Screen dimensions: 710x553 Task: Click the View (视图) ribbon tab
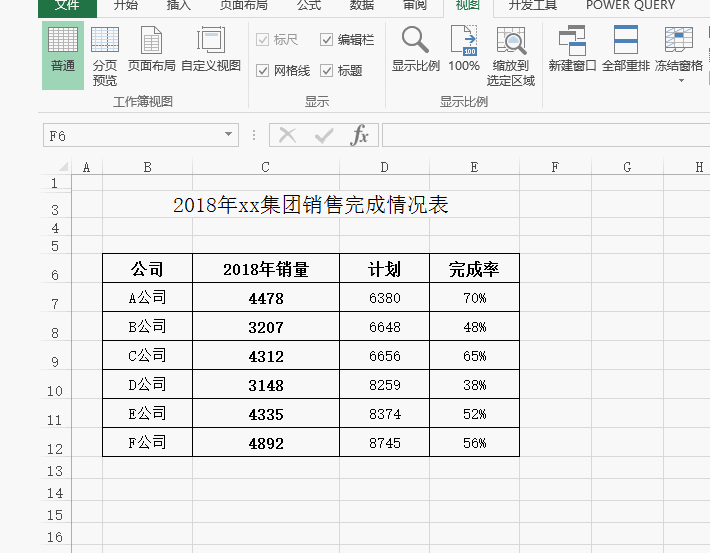pyautogui.click(x=468, y=5)
